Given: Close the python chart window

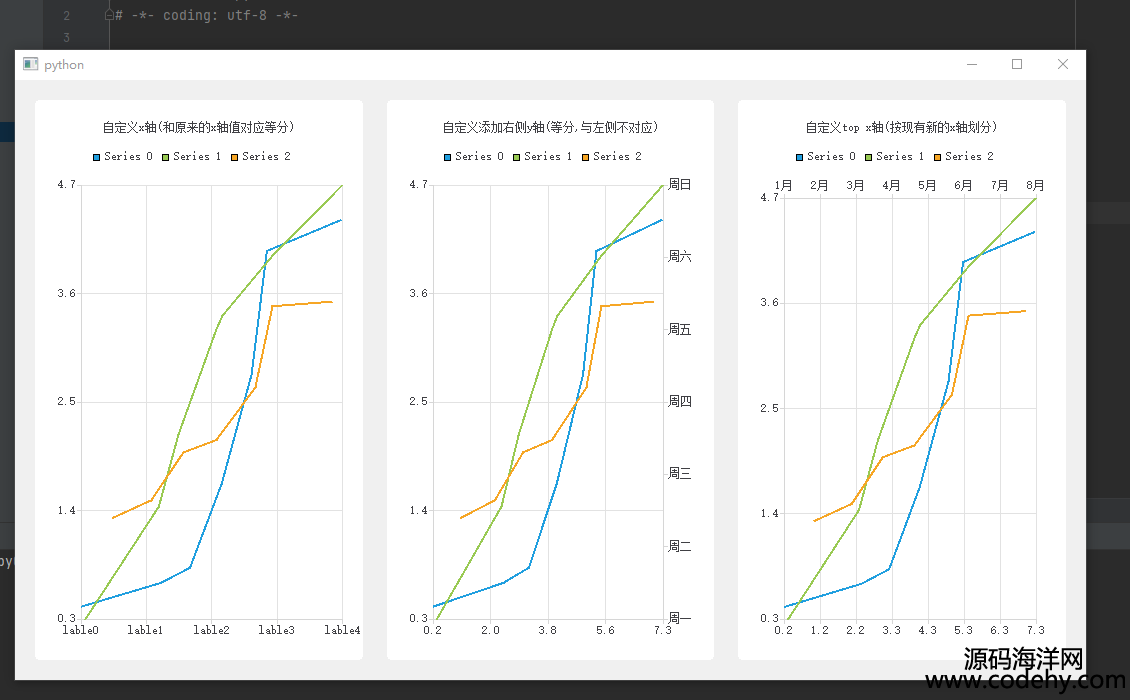Looking at the screenshot, I should [x=1063, y=64].
